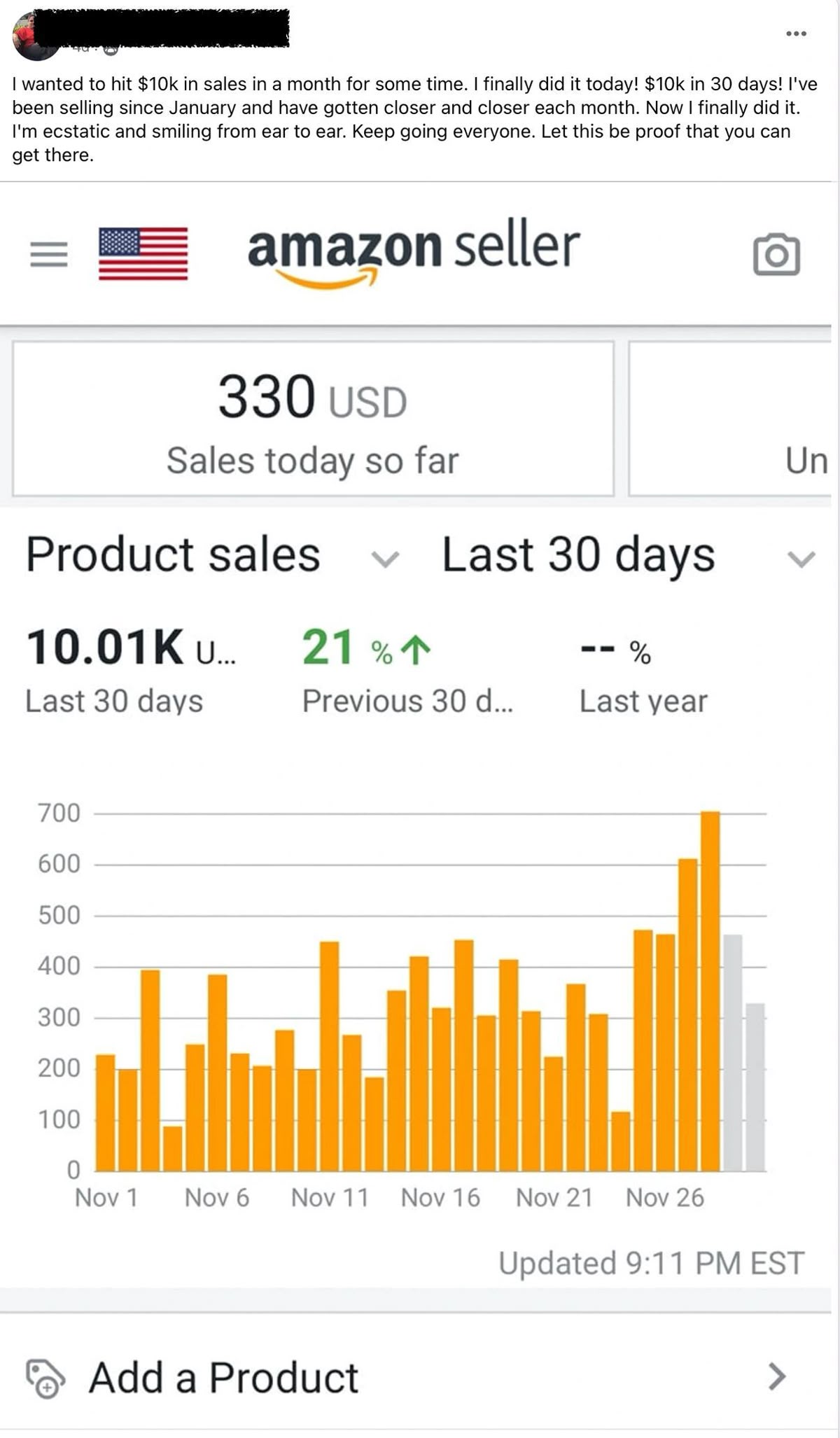Select the Sales today so far card

pyautogui.click(x=313, y=419)
